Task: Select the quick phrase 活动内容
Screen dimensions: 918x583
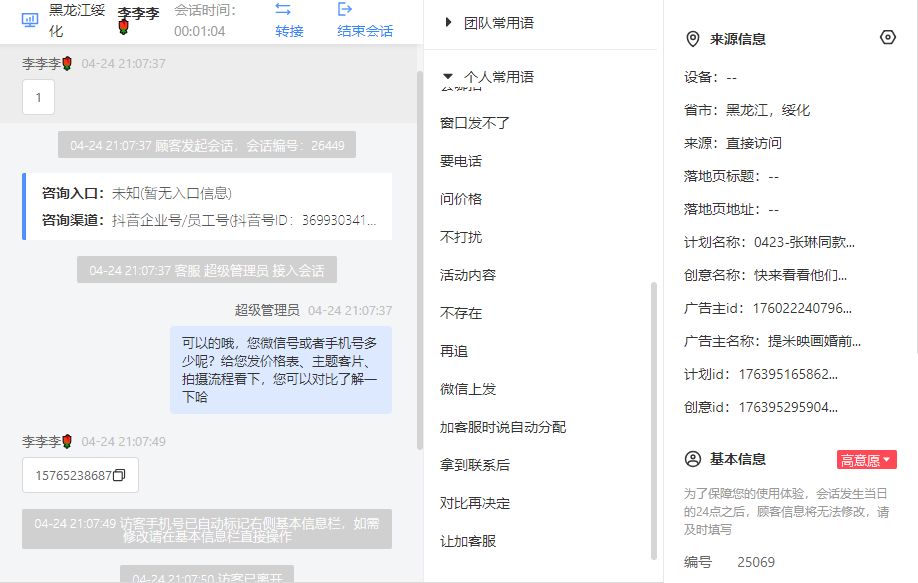Action: point(468,276)
